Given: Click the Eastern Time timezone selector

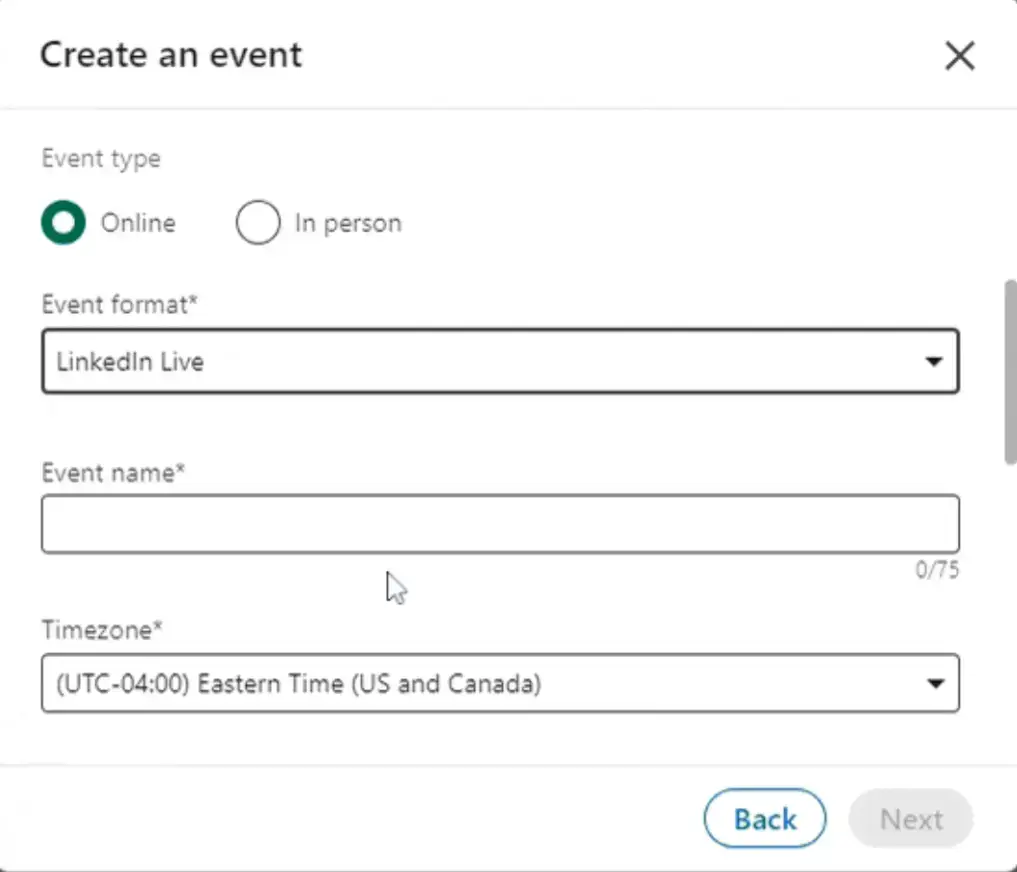Looking at the screenshot, I should 500,683.
